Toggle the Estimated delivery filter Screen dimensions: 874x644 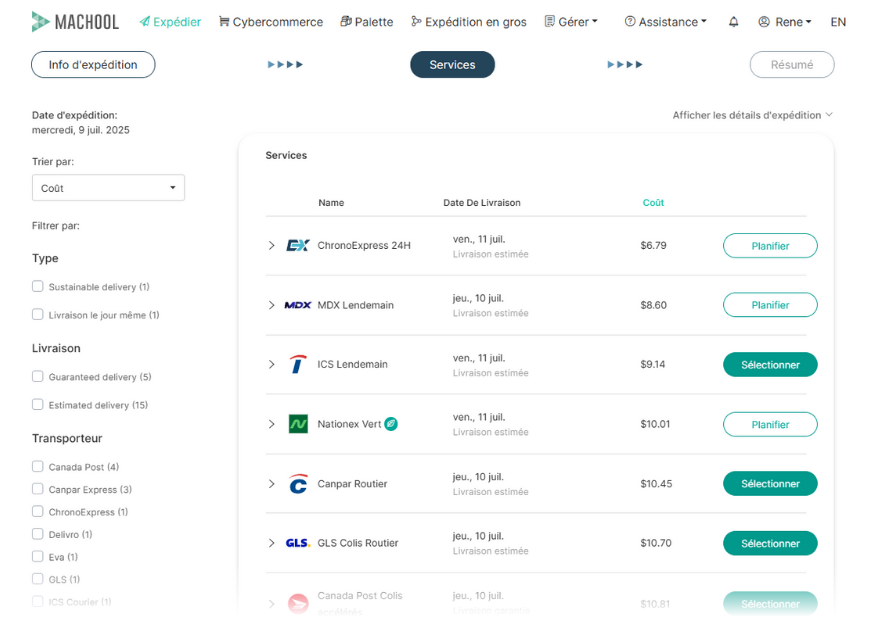37,404
